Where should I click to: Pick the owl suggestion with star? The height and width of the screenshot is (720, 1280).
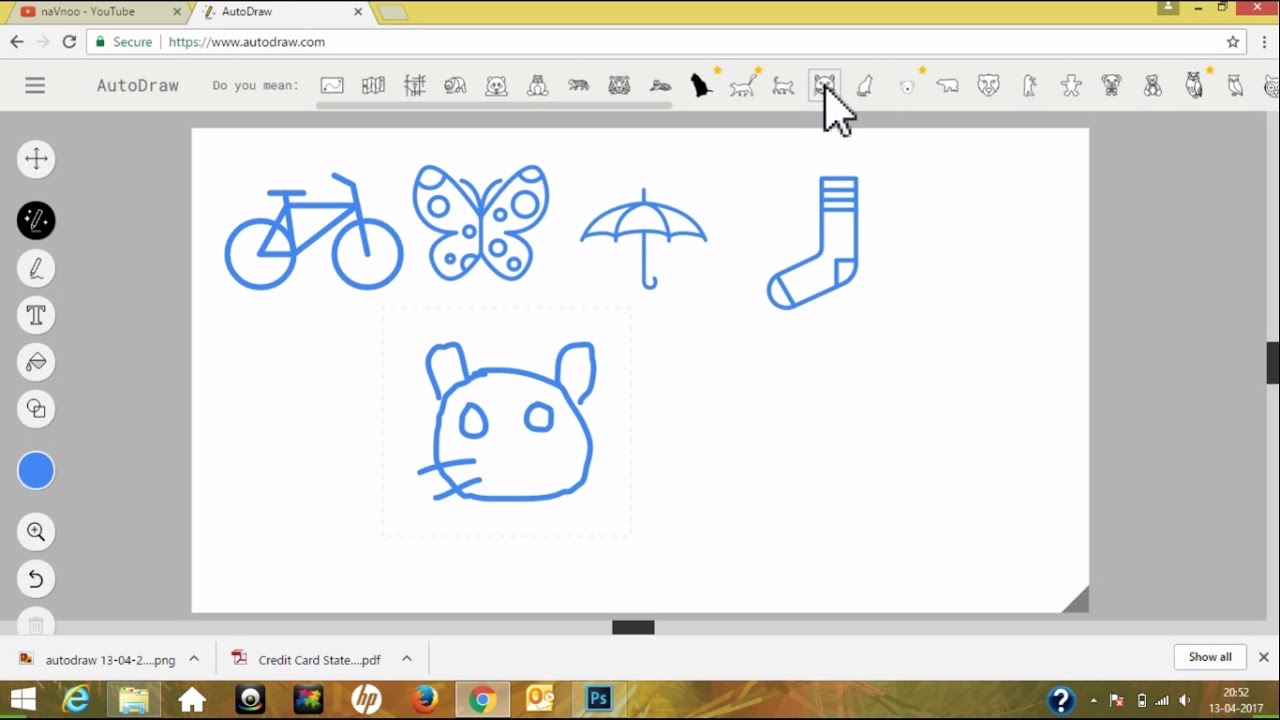1194,86
